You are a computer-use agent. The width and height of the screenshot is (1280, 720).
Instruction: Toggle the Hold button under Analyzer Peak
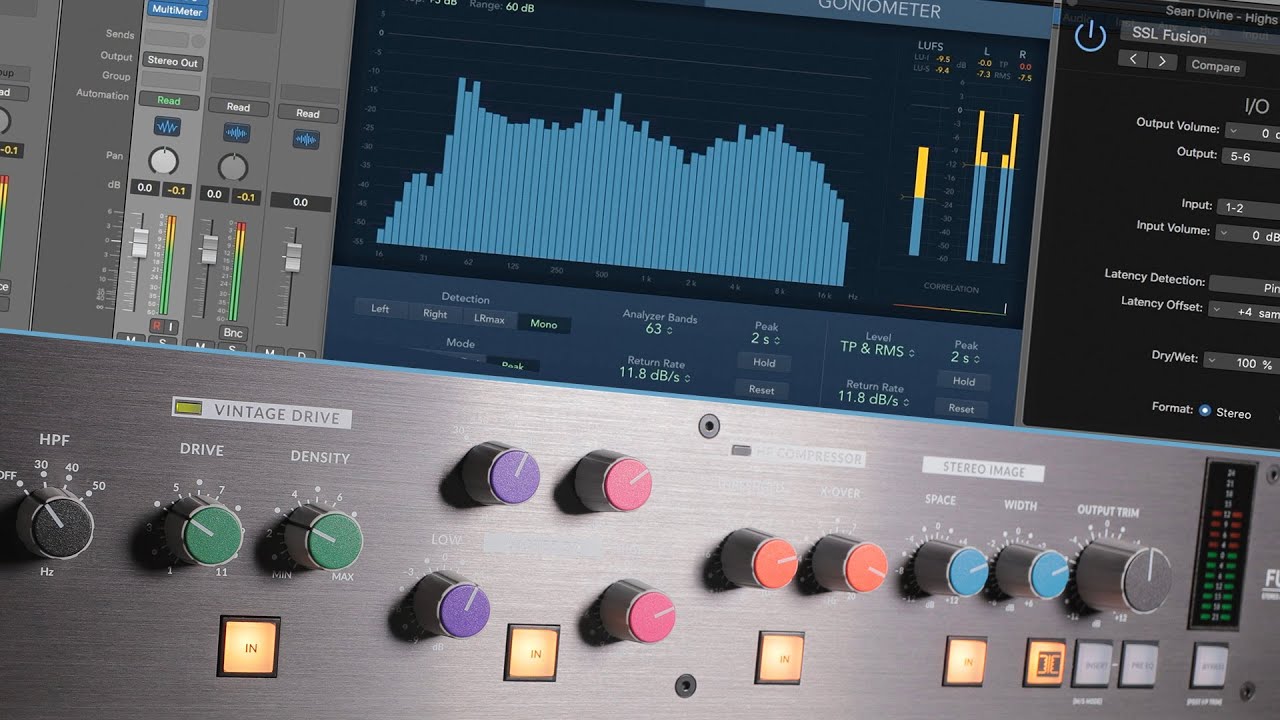(x=763, y=363)
